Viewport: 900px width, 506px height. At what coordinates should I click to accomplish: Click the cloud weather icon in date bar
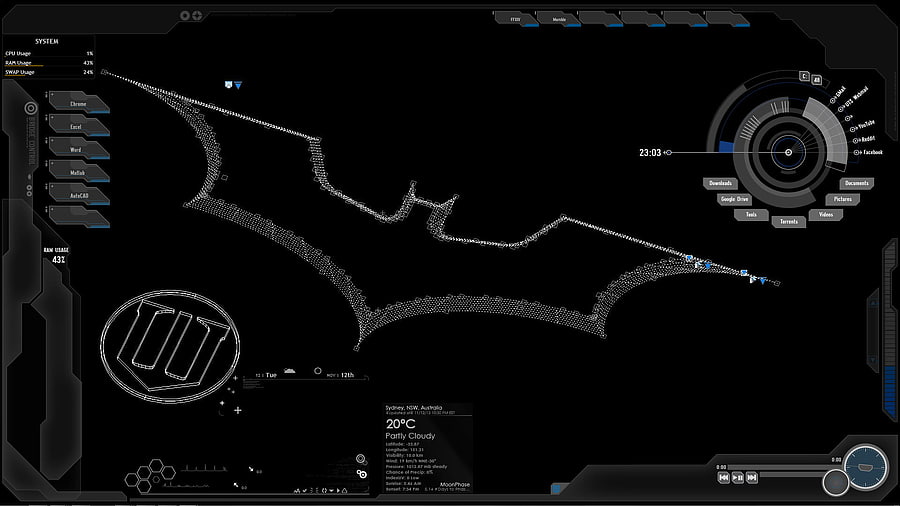(x=290, y=371)
